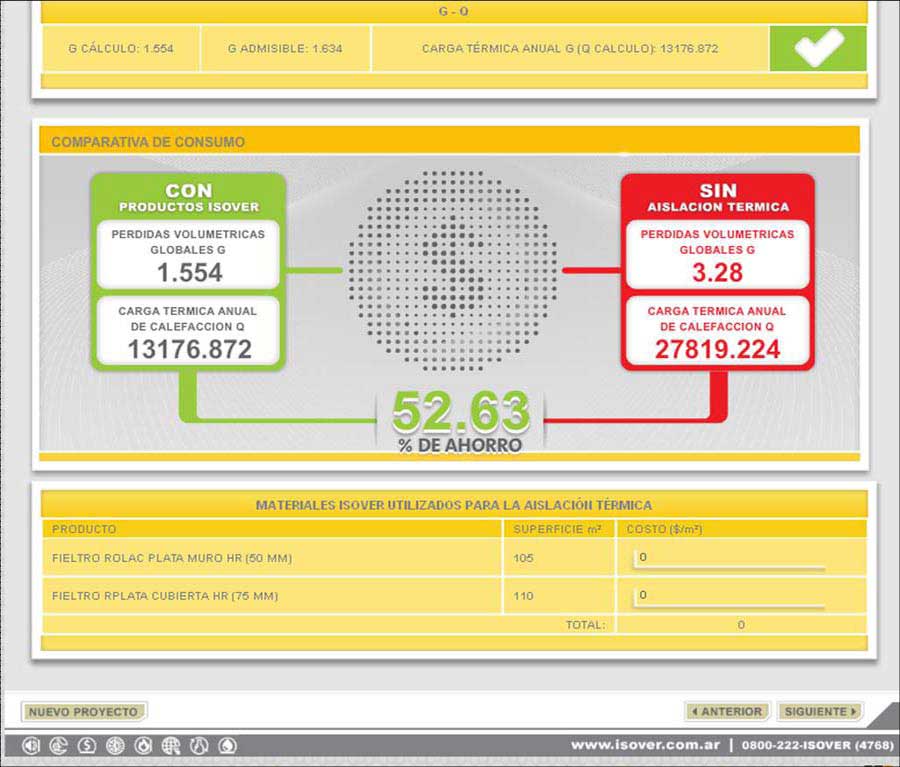Click cost field for Fieltro Rolac Plata Muro
This screenshot has height=767, width=900.
[x=728, y=558]
